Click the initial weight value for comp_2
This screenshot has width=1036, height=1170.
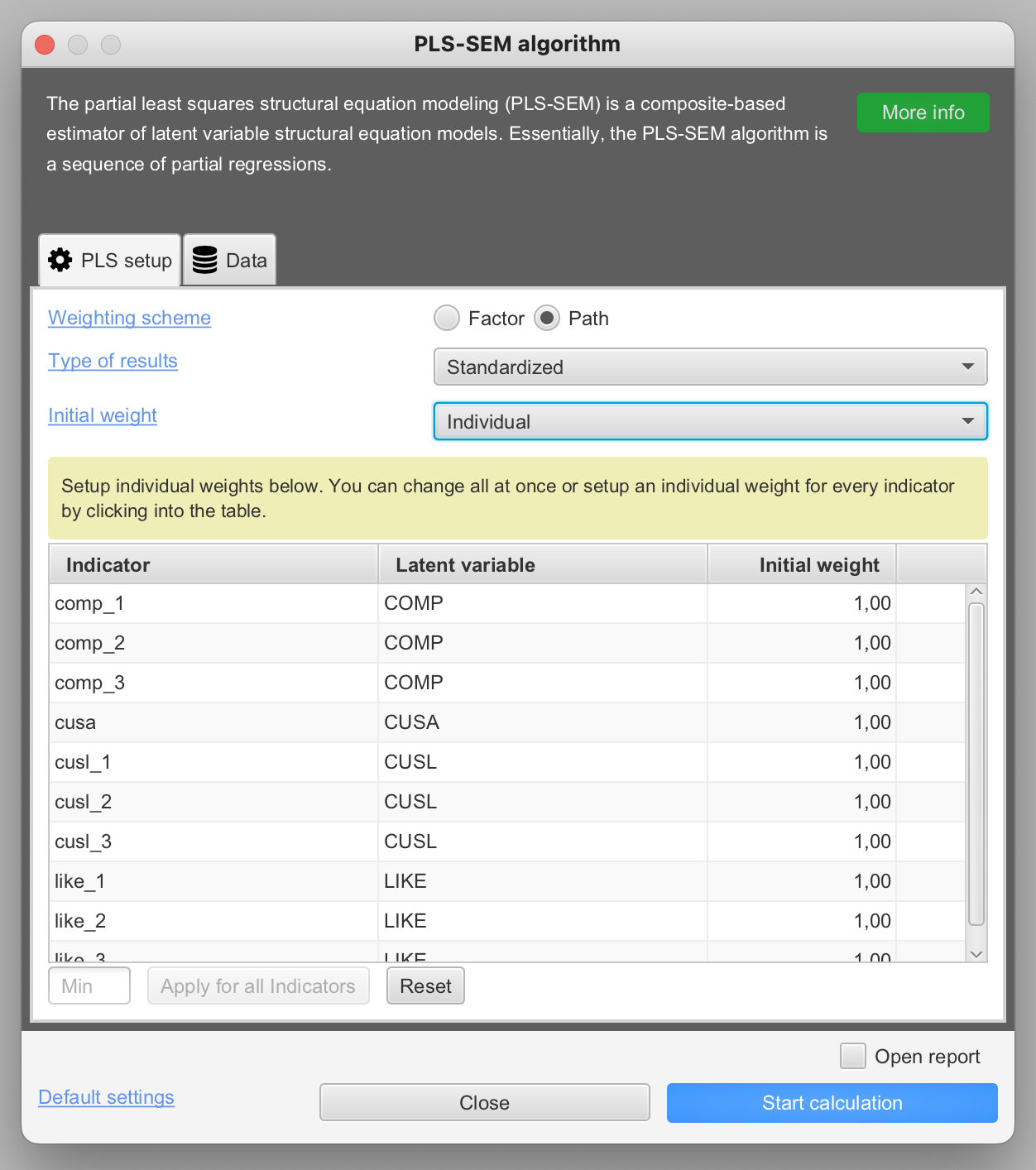click(x=802, y=643)
